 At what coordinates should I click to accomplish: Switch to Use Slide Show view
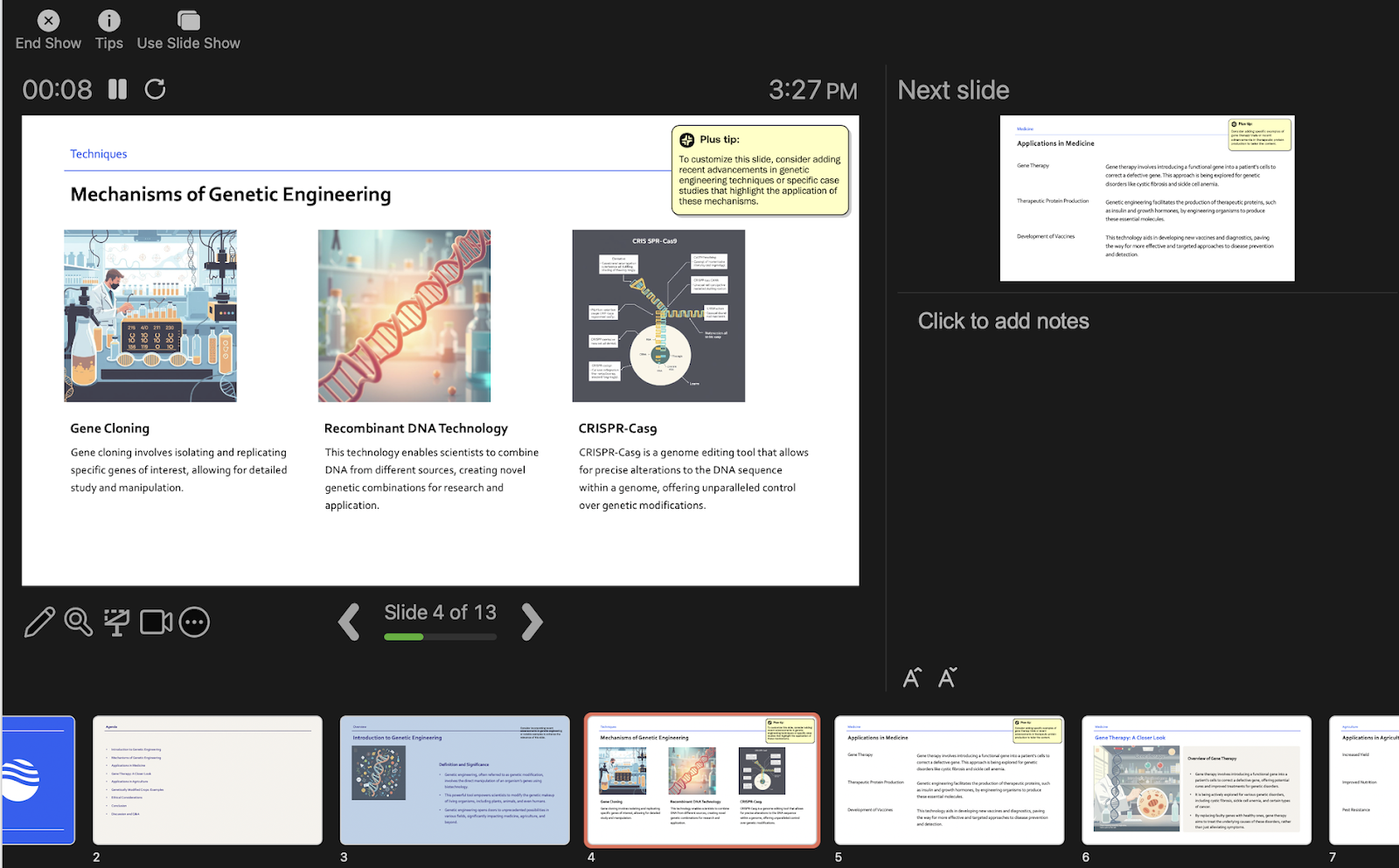[188, 21]
